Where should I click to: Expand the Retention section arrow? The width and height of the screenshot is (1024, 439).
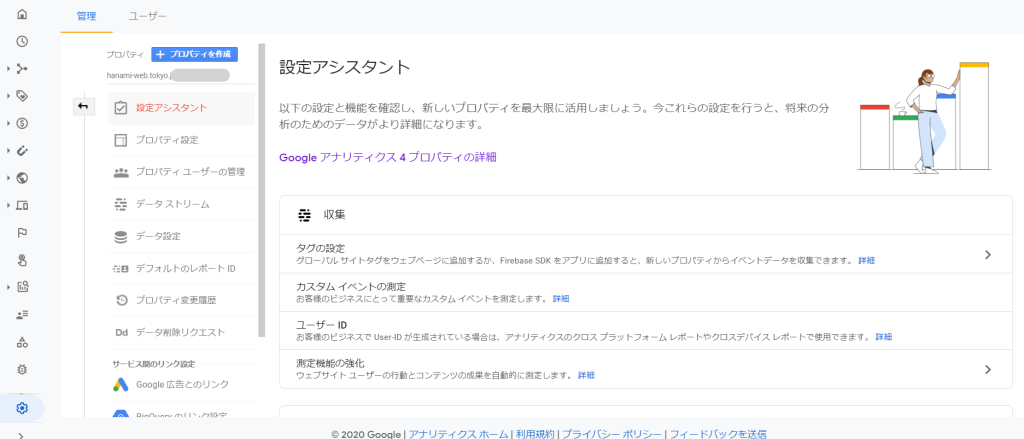(8, 150)
